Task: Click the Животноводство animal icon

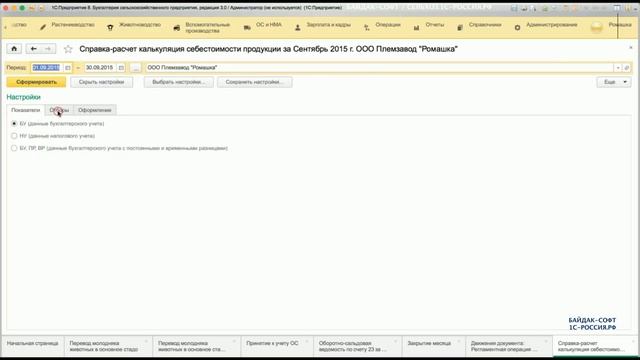Action: [x=110, y=27]
